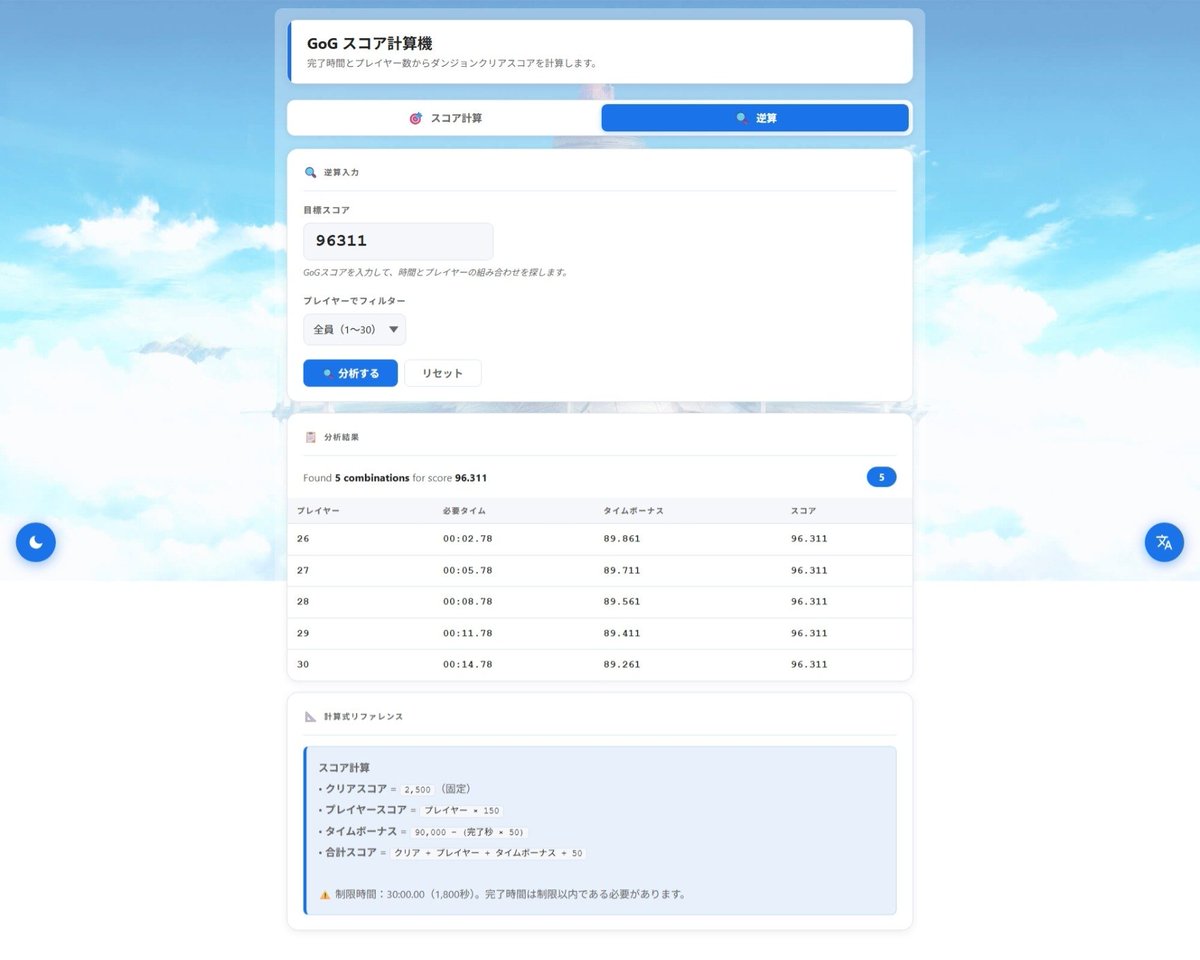Click the 90,000 − (完了秒 × 50) formula
1200x960 pixels.
point(469,832)
